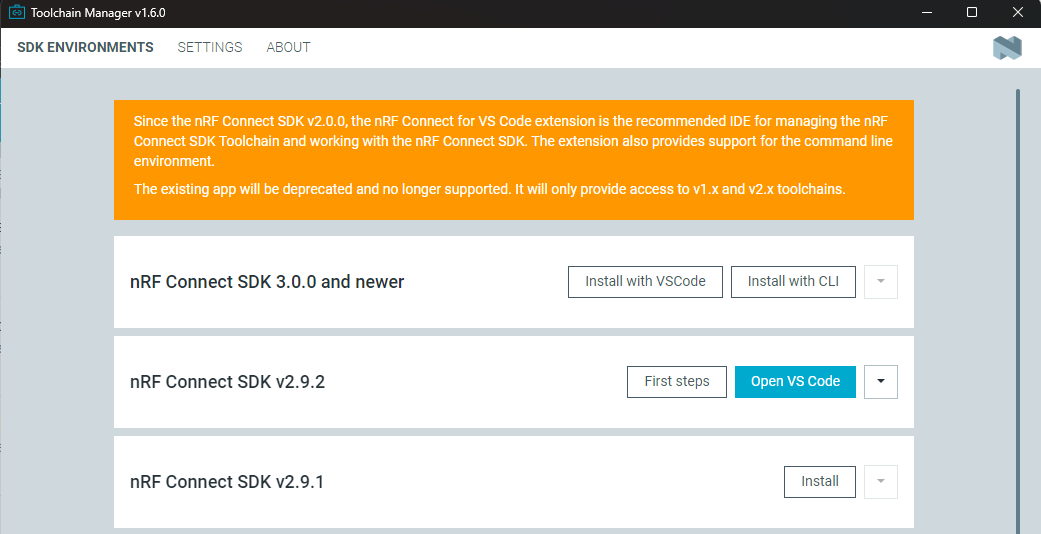Click the orange deprecation notice text

pyautogui.click(x=513, y=155)
